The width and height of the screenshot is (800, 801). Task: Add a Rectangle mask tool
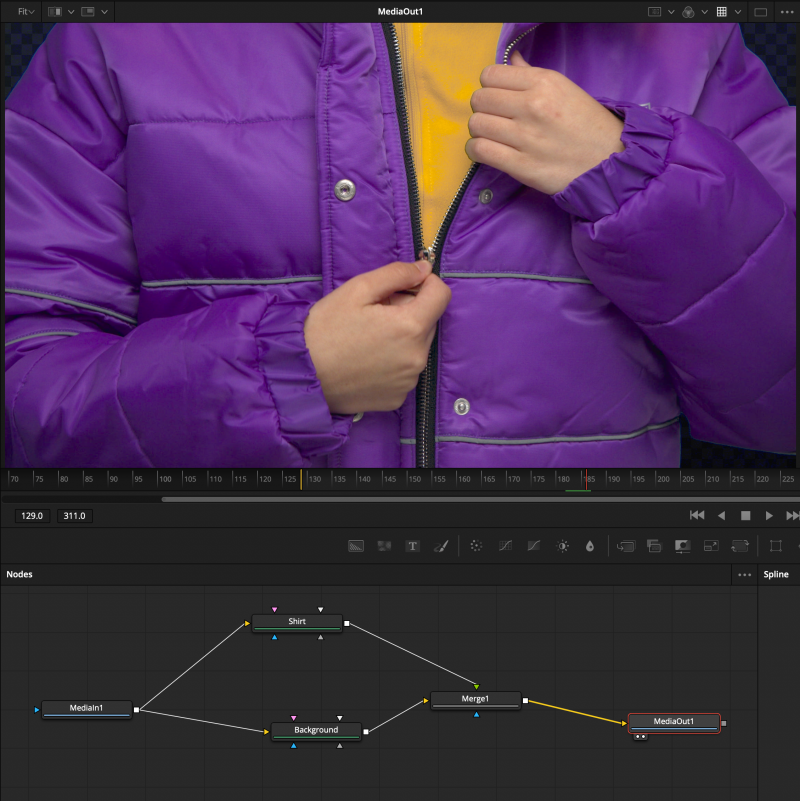click(775, 546)
